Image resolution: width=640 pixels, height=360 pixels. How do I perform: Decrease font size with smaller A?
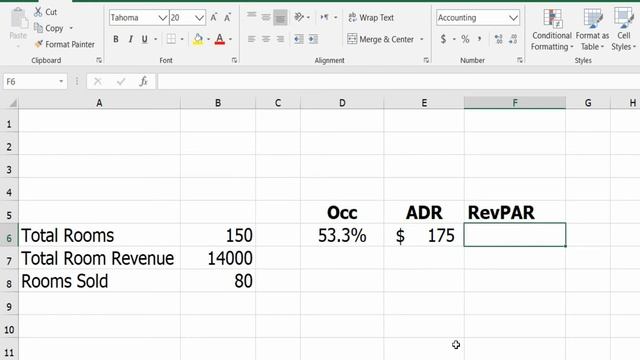[227, 17]
